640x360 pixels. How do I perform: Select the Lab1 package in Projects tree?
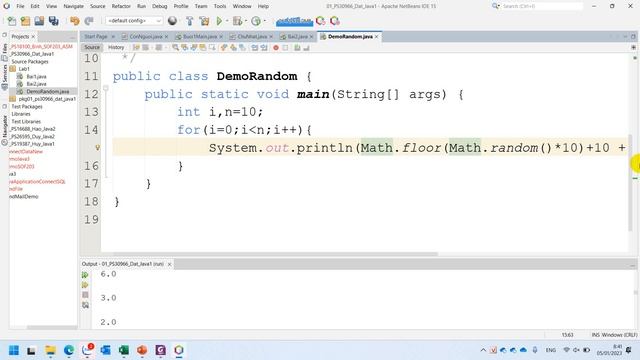(24, 69)
